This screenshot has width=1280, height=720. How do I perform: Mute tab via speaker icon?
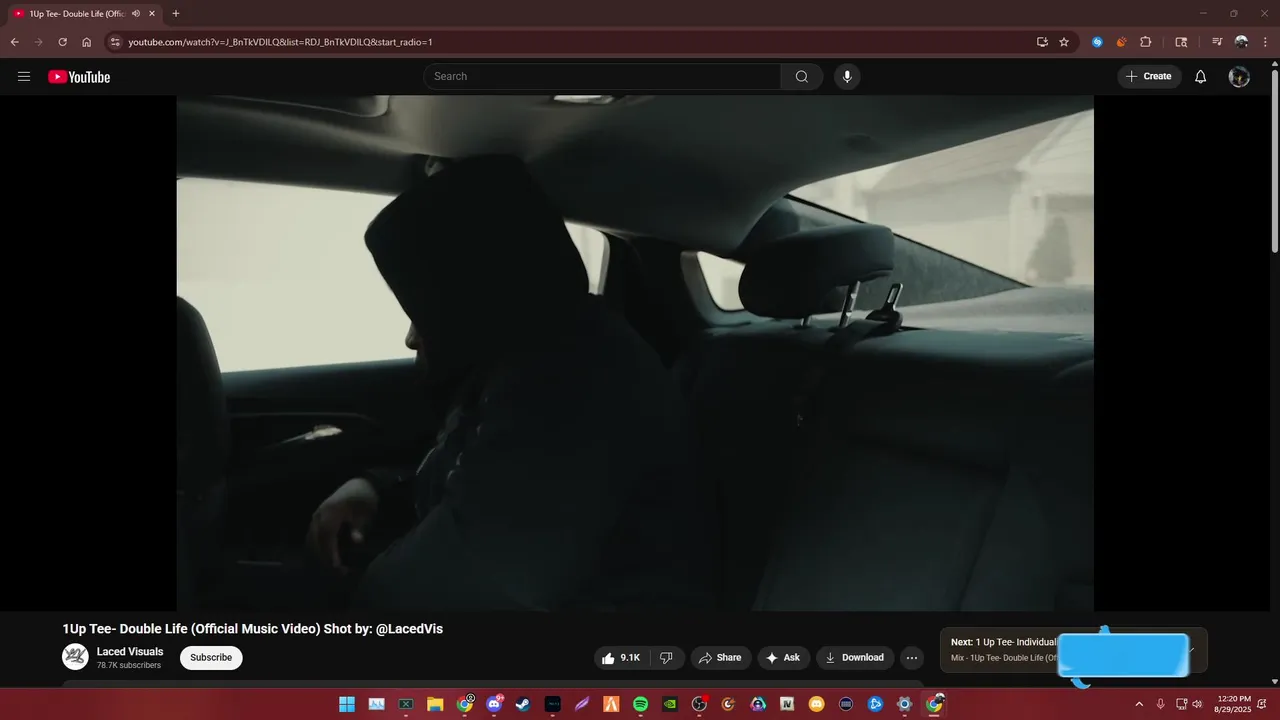click(136, 14)
